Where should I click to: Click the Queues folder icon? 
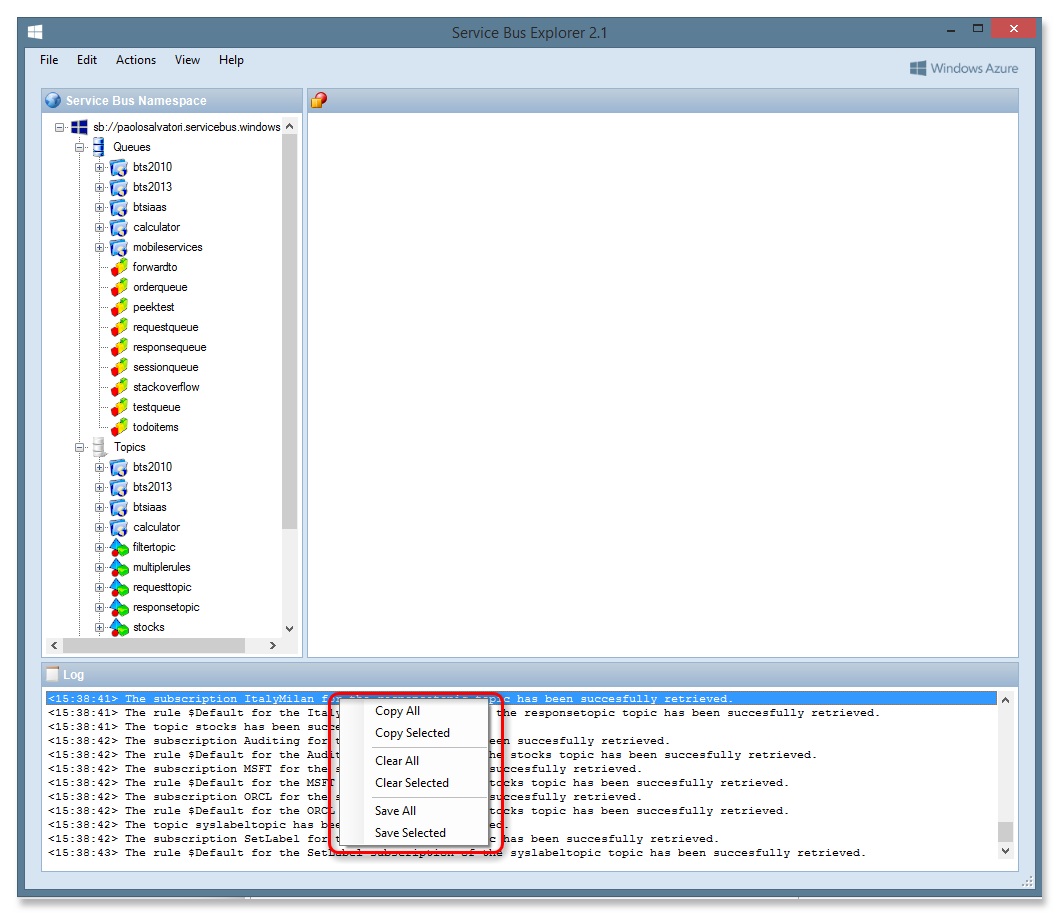coord(99,147)
